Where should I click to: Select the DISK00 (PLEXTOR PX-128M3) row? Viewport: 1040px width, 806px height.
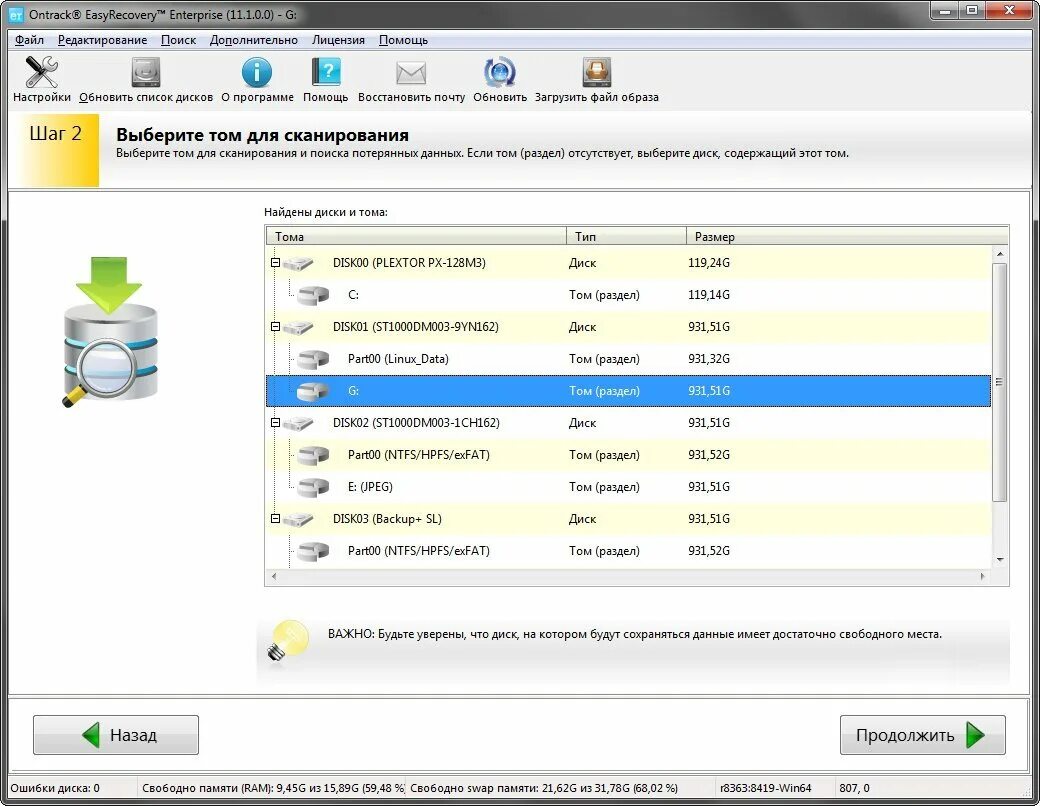click(x=628, y=263)
